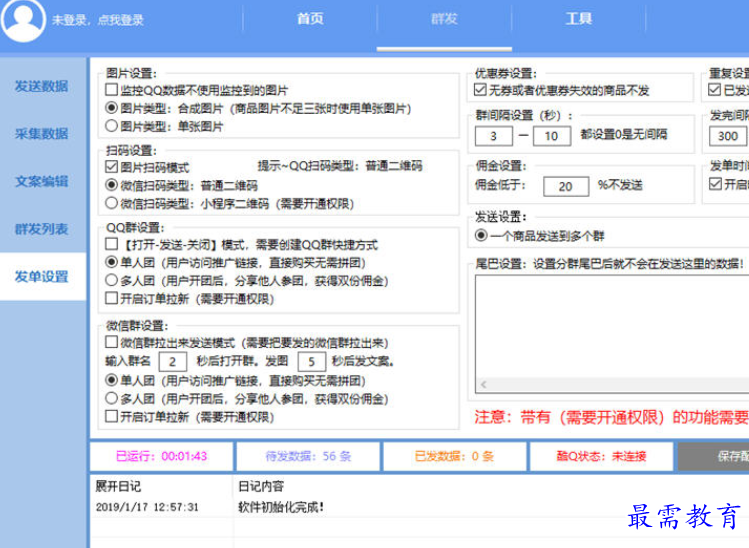
Task: Switch to the 群发 tab
Action: tap(444, 19)
